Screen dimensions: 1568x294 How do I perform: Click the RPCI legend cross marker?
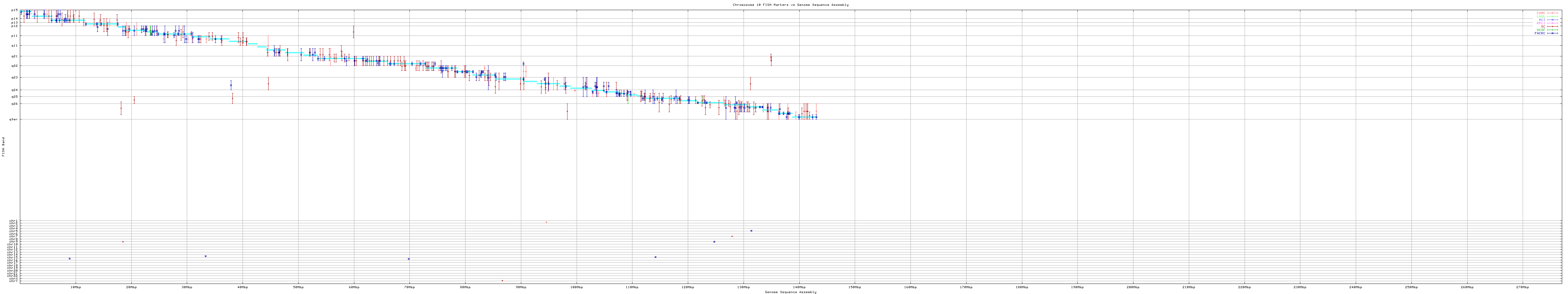click(1552, 23)
